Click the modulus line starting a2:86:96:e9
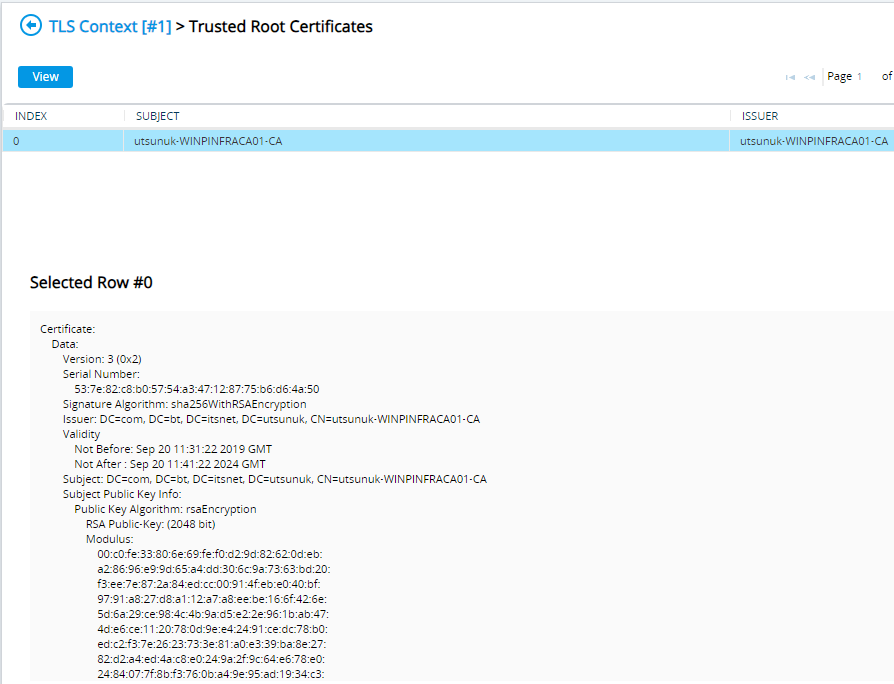Viewport: 894px width, 684px height. pos(214,569)
